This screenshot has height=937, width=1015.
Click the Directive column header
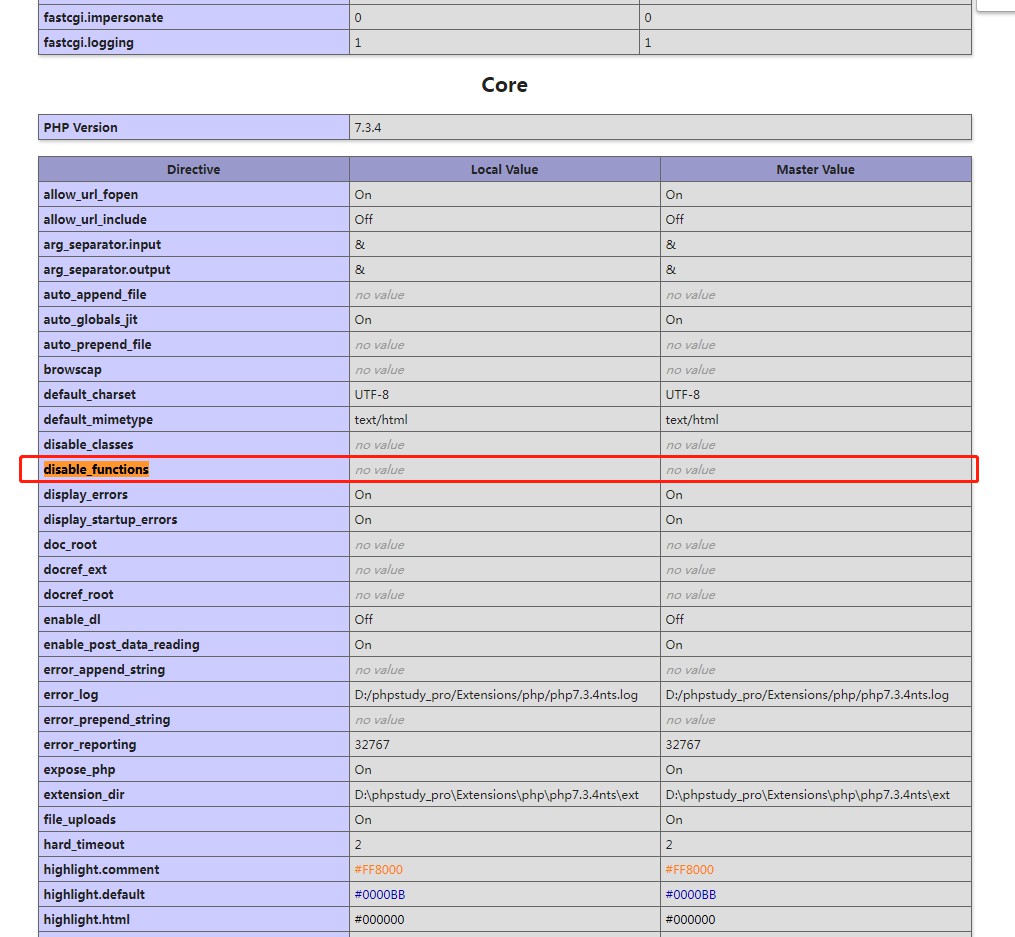[x=193, y=169]
